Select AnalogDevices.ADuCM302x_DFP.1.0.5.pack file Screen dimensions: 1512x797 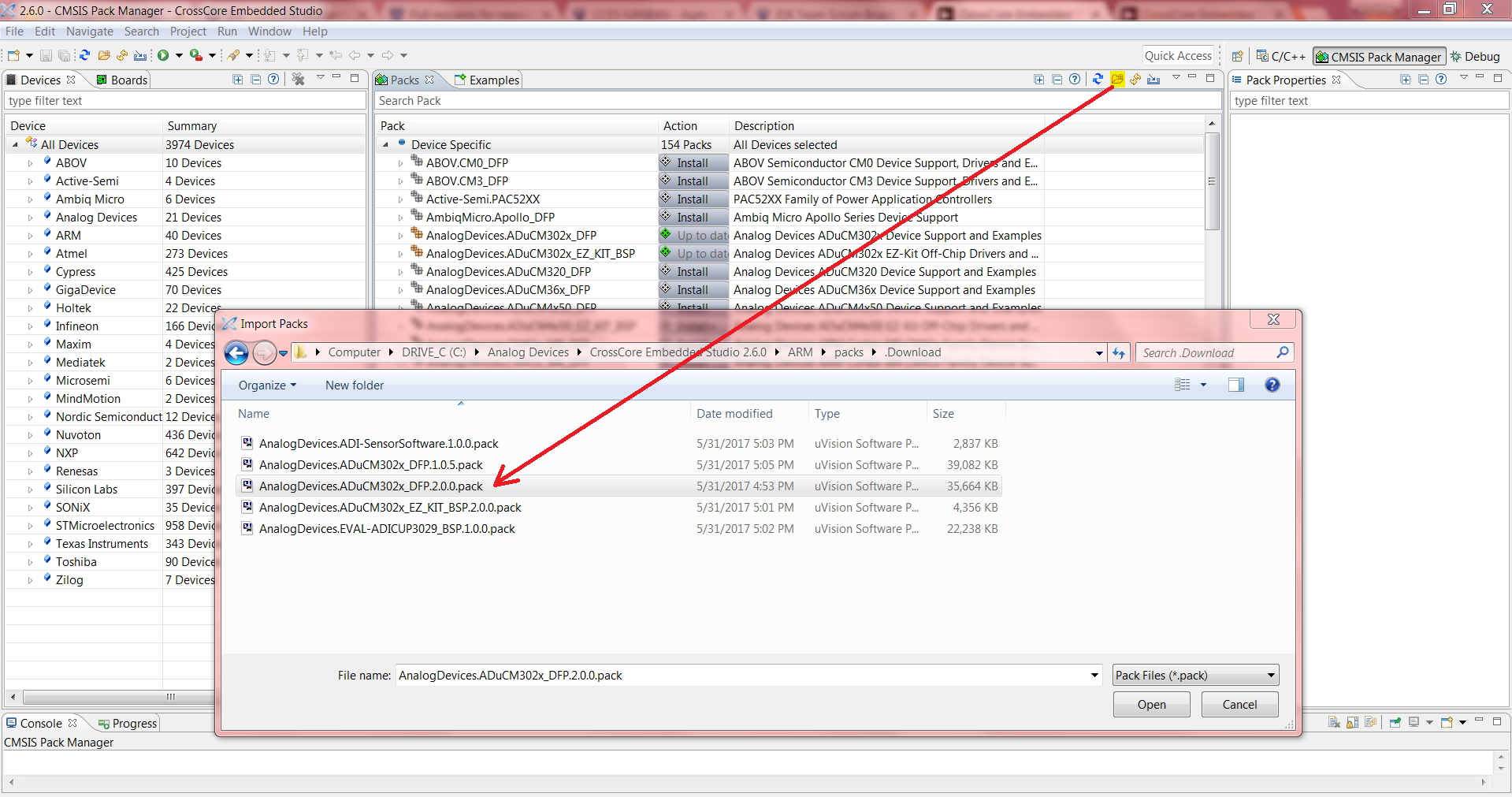[370, 465]
